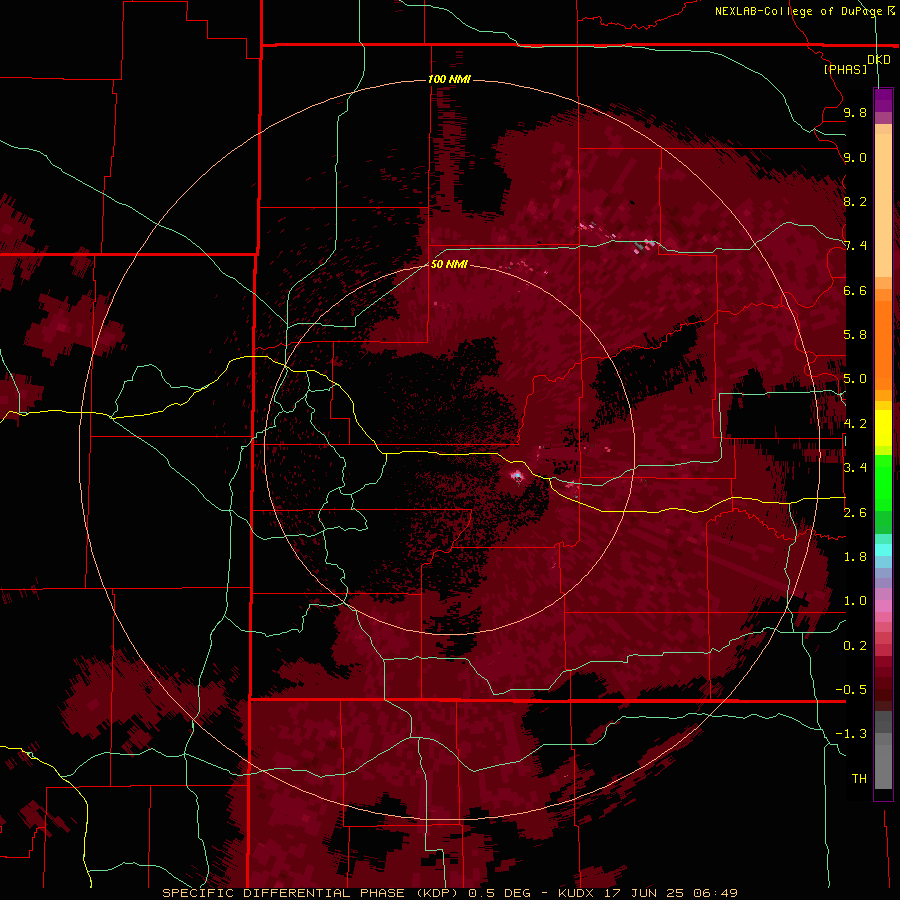This screenshot has width=900, height=900.
Task: Click the "NEXLAB-College of DuPage" credit text
Action: pyautogui.click(x=797, y=11)
